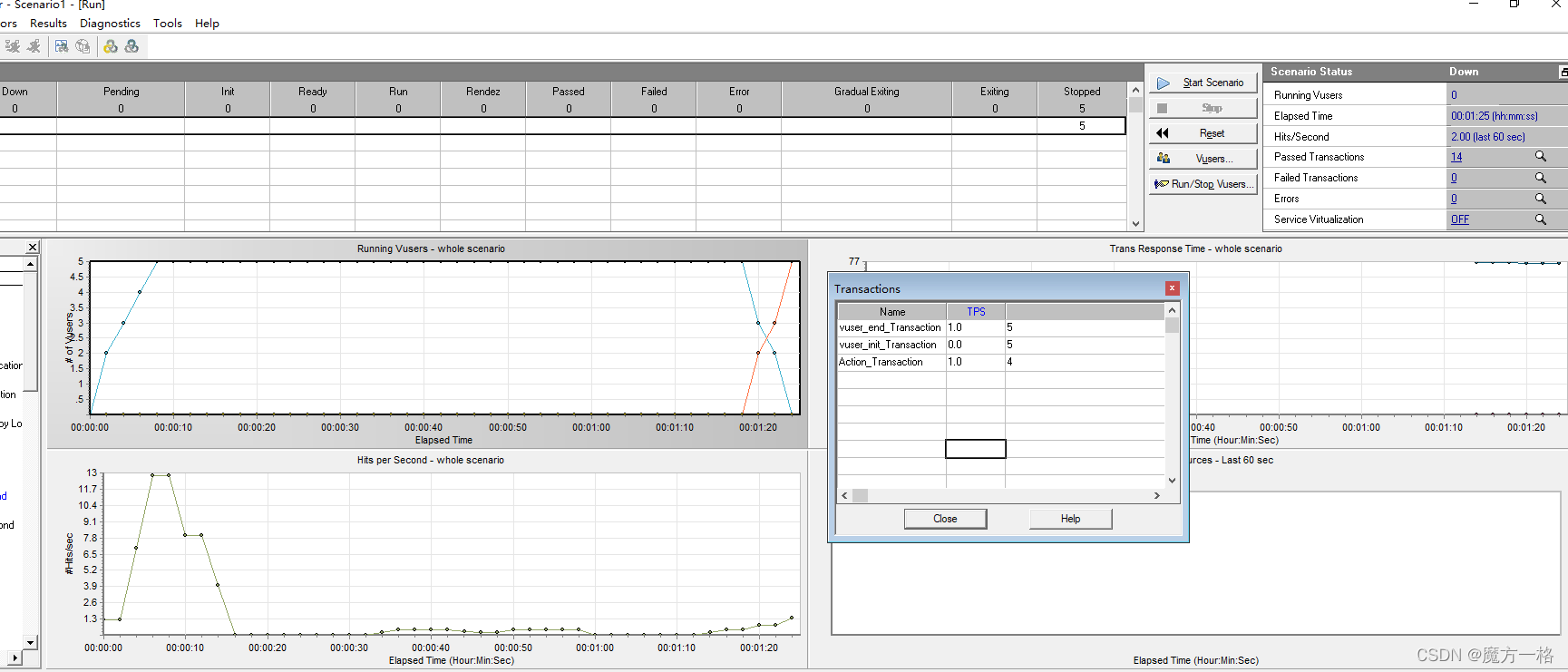Select the Rendez column header

(483, 92)
